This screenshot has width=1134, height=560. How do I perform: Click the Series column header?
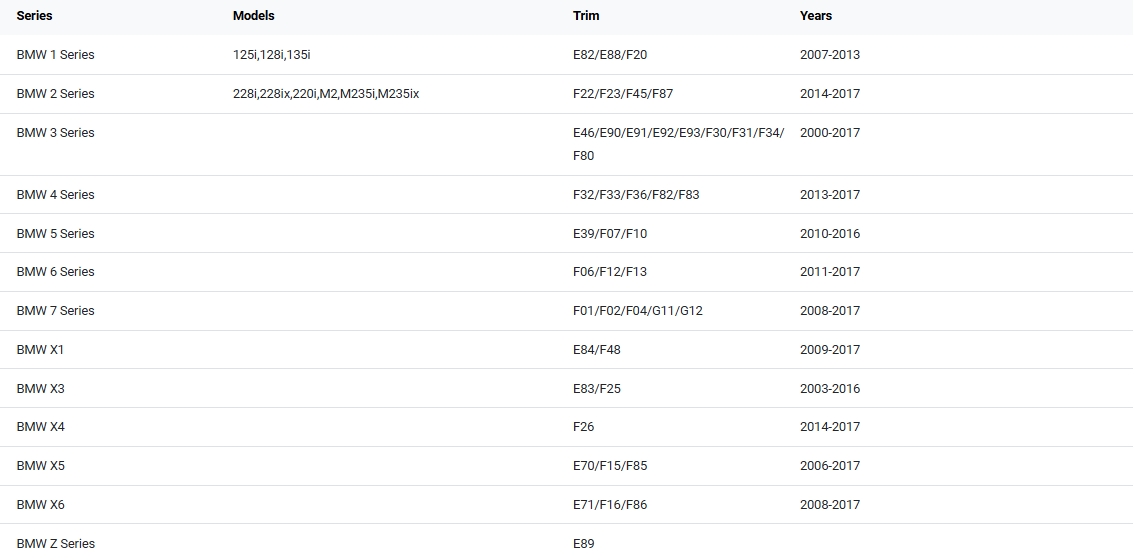(x=34, y=16)
